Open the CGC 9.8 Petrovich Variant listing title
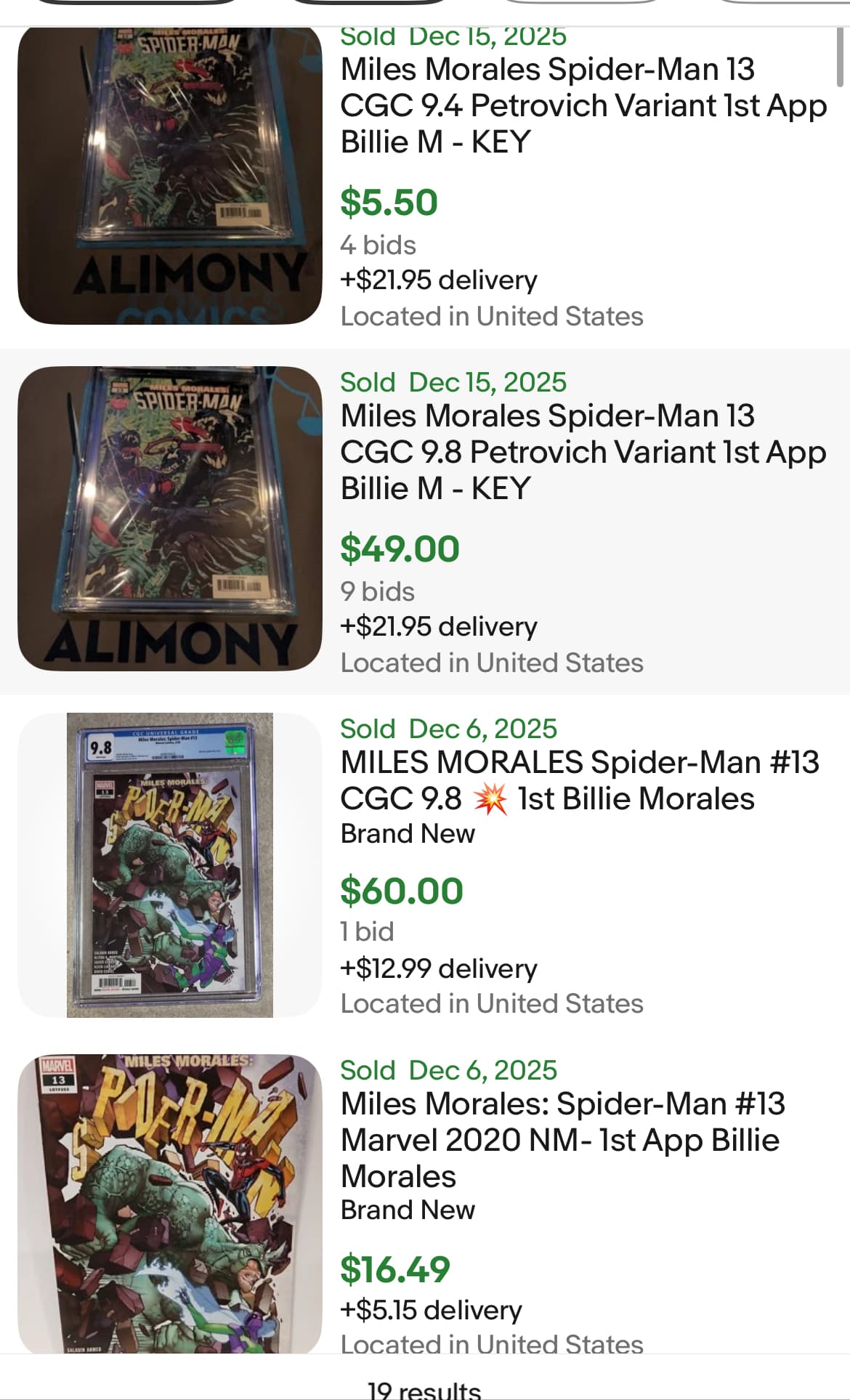This screenshot has width=850, height=1400. point(583,452)
